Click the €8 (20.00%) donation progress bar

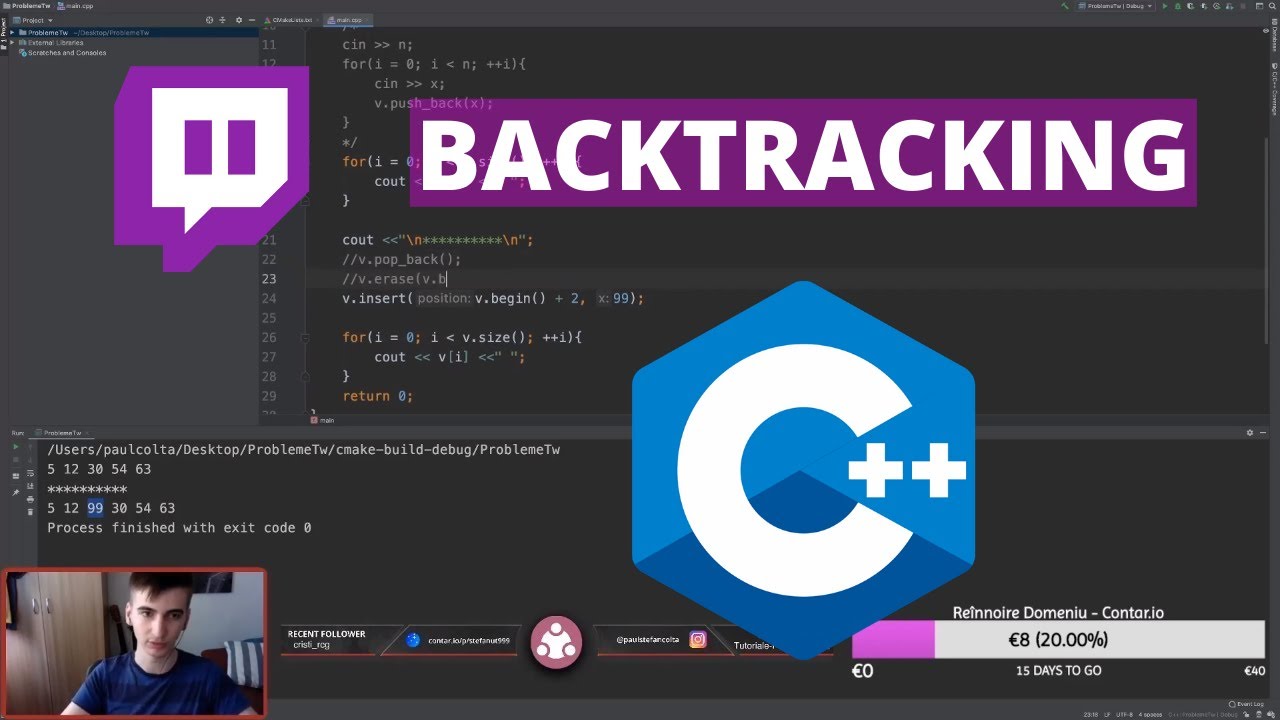(x=1058, y=640)
